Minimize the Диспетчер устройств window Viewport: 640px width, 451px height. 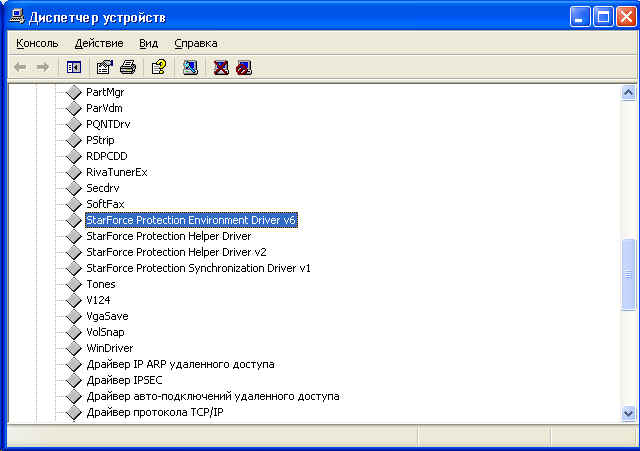tap(580, 17)
